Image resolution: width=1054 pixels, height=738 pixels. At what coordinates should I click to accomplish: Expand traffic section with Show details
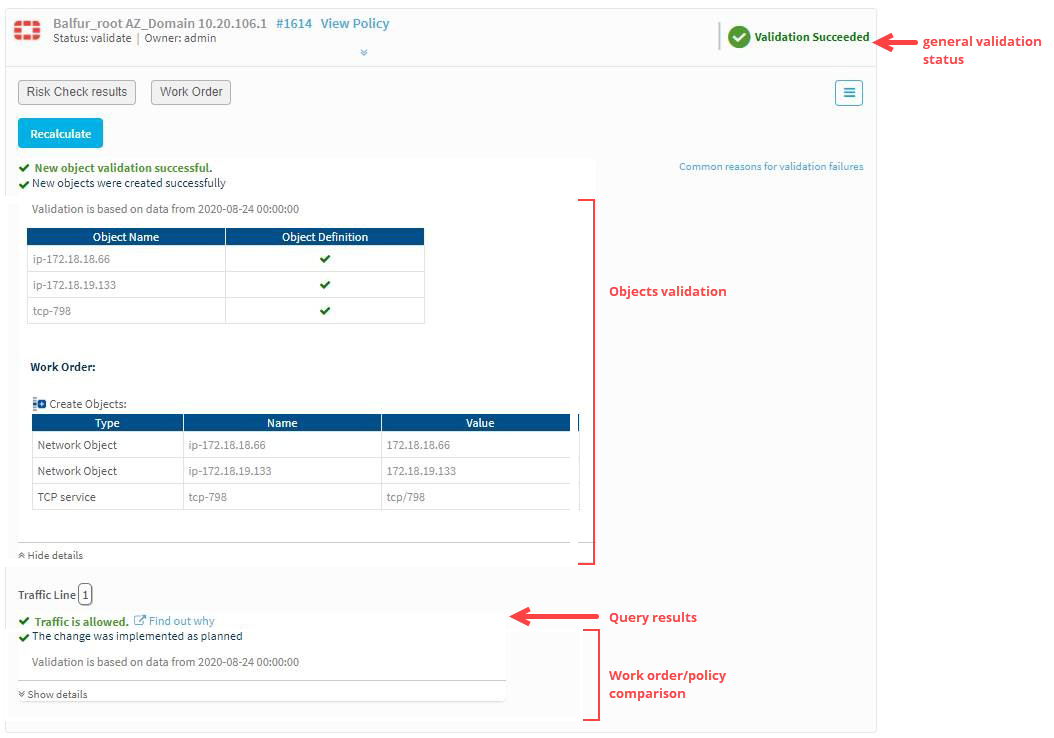coord(53,694)
